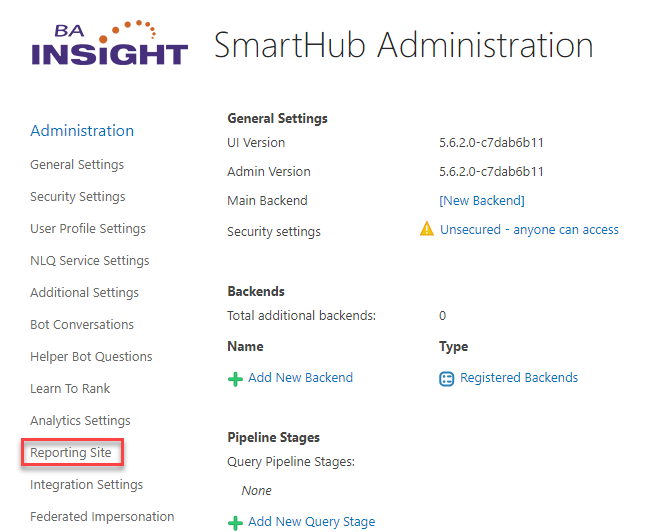
Task: Go to Security Settings page
Action: [x=78, y=197]
